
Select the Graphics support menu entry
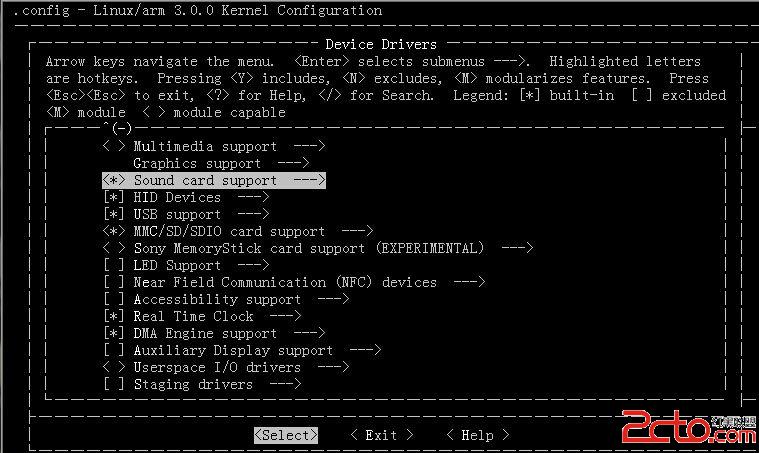coord(197,164)
